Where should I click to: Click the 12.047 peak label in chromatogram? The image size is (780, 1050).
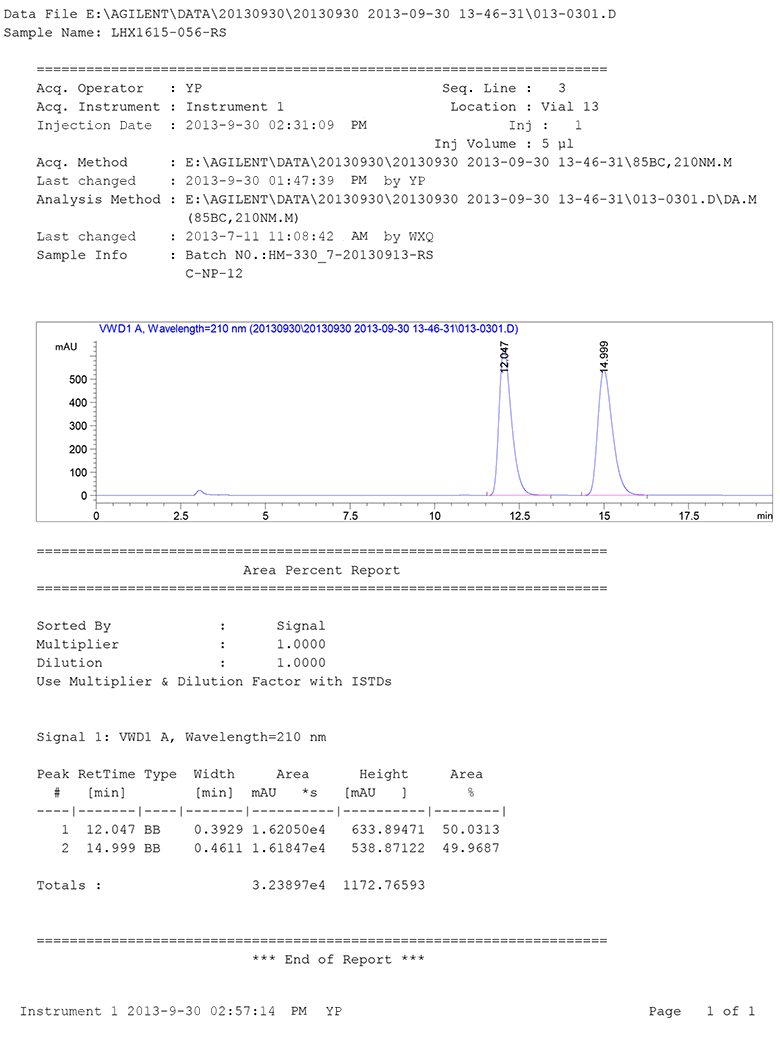(x=504, y=356)
